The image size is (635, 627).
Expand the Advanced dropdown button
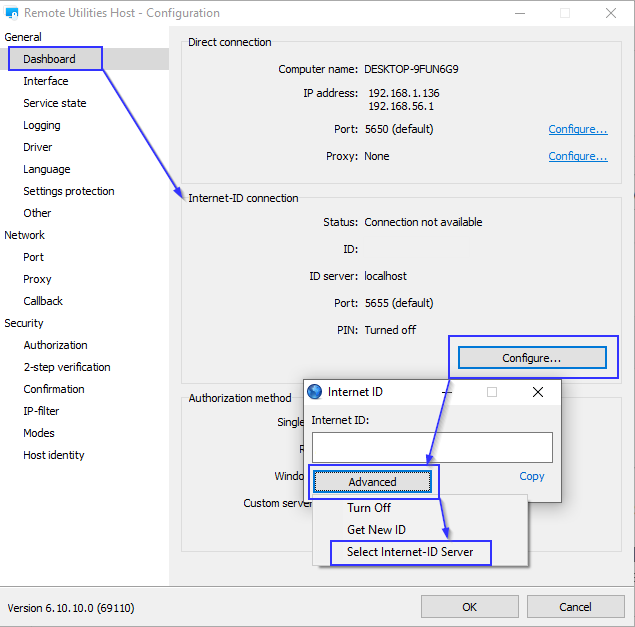(x=372, y=482)
